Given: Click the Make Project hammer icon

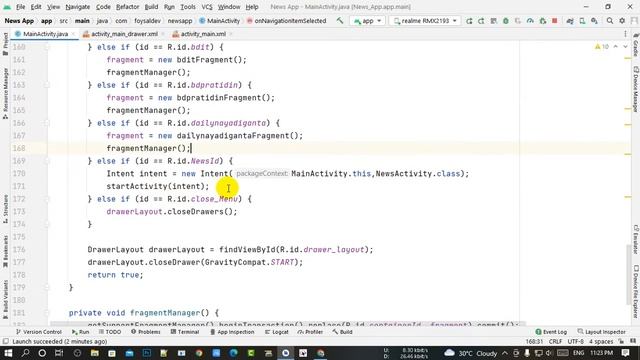Looking at the screenshot, I should 340,20.
